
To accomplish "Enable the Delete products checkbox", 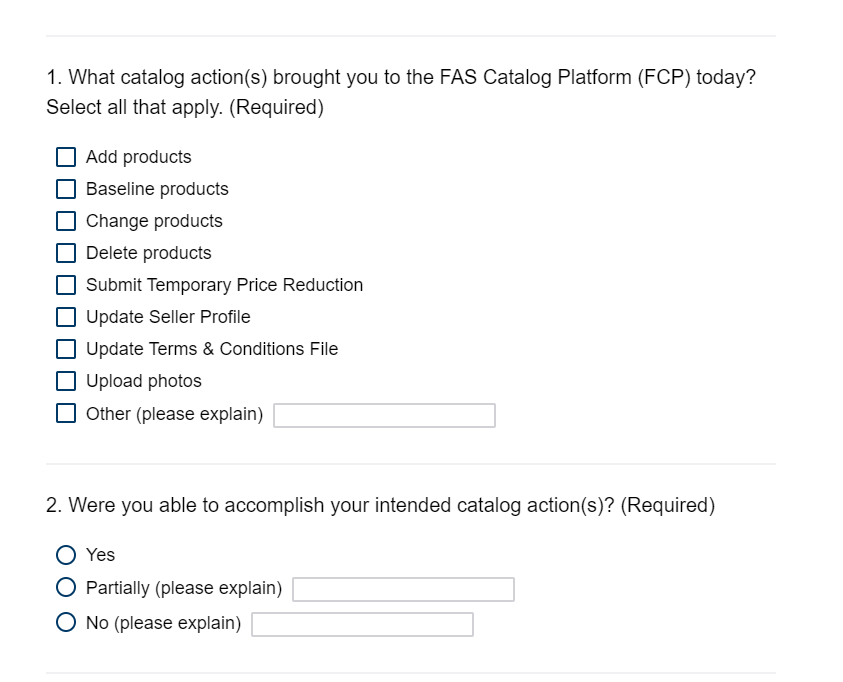I will click(66, 253).
